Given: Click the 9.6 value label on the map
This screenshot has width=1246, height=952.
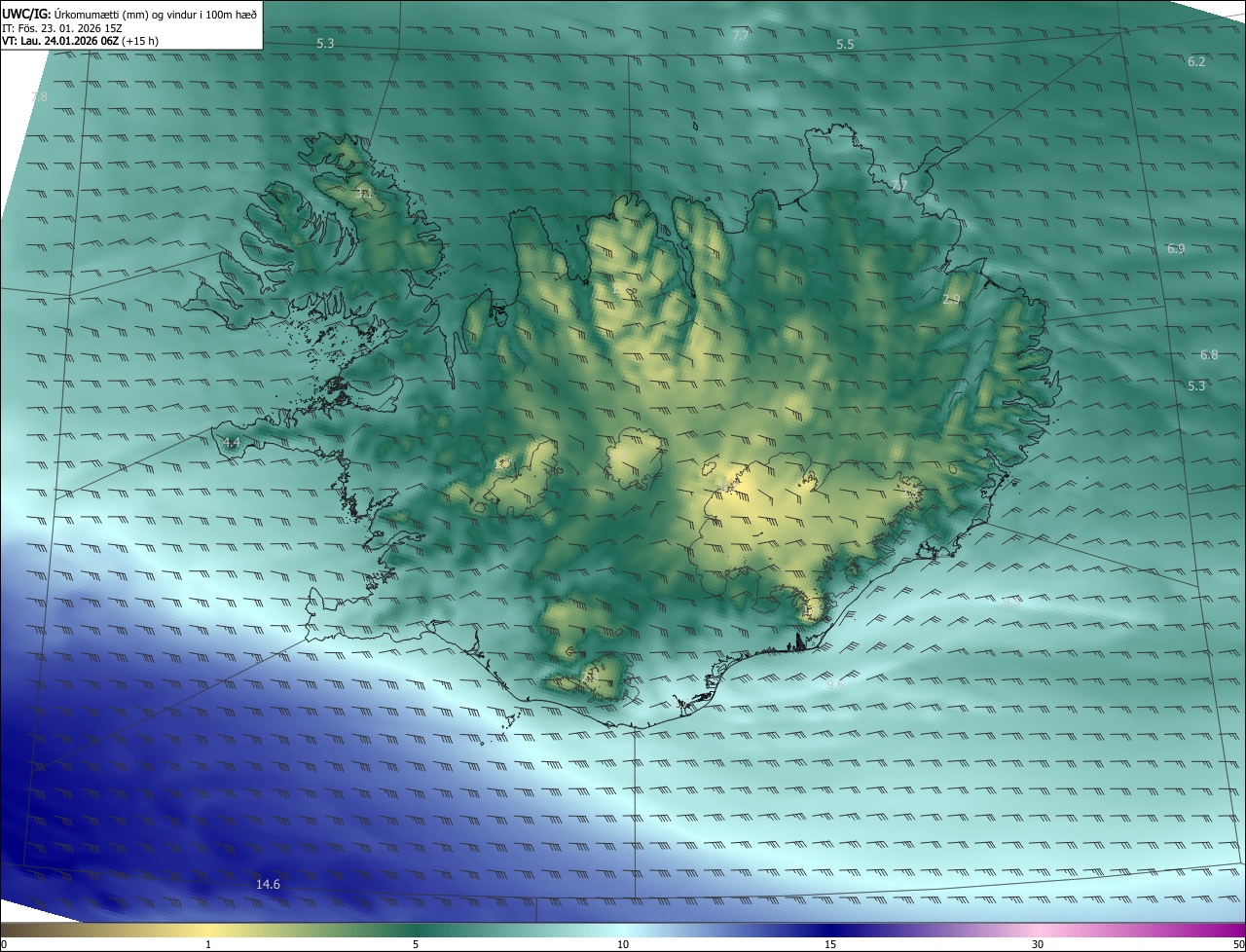Looking at the screenshot, I should pos(835,685).
